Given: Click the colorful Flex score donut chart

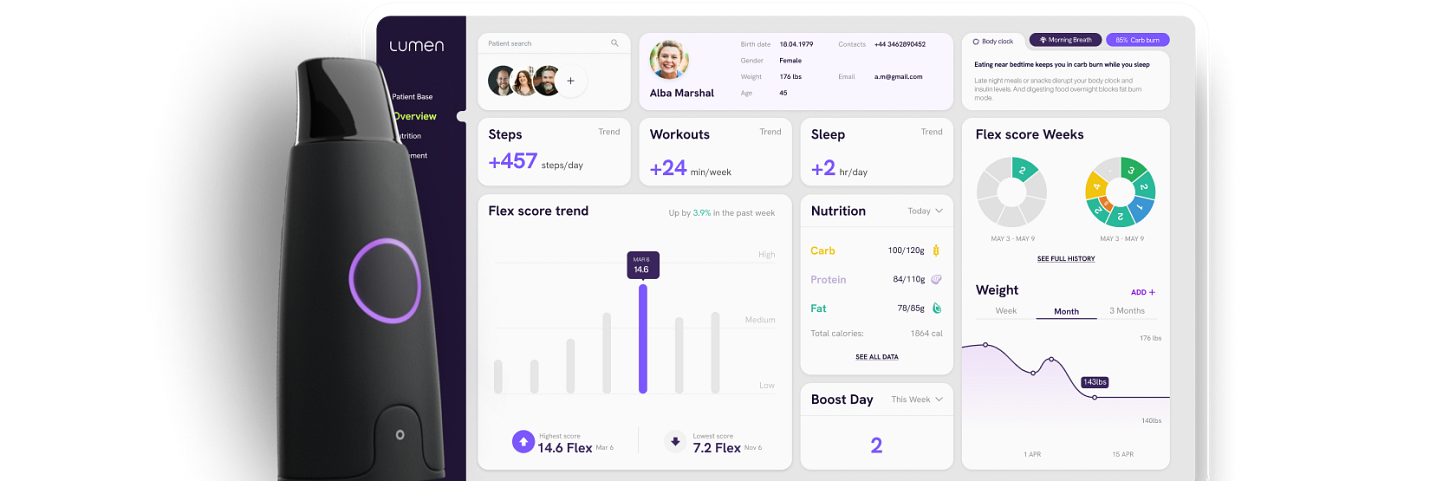Looking at the screenshot, I should coord(1120,193).
